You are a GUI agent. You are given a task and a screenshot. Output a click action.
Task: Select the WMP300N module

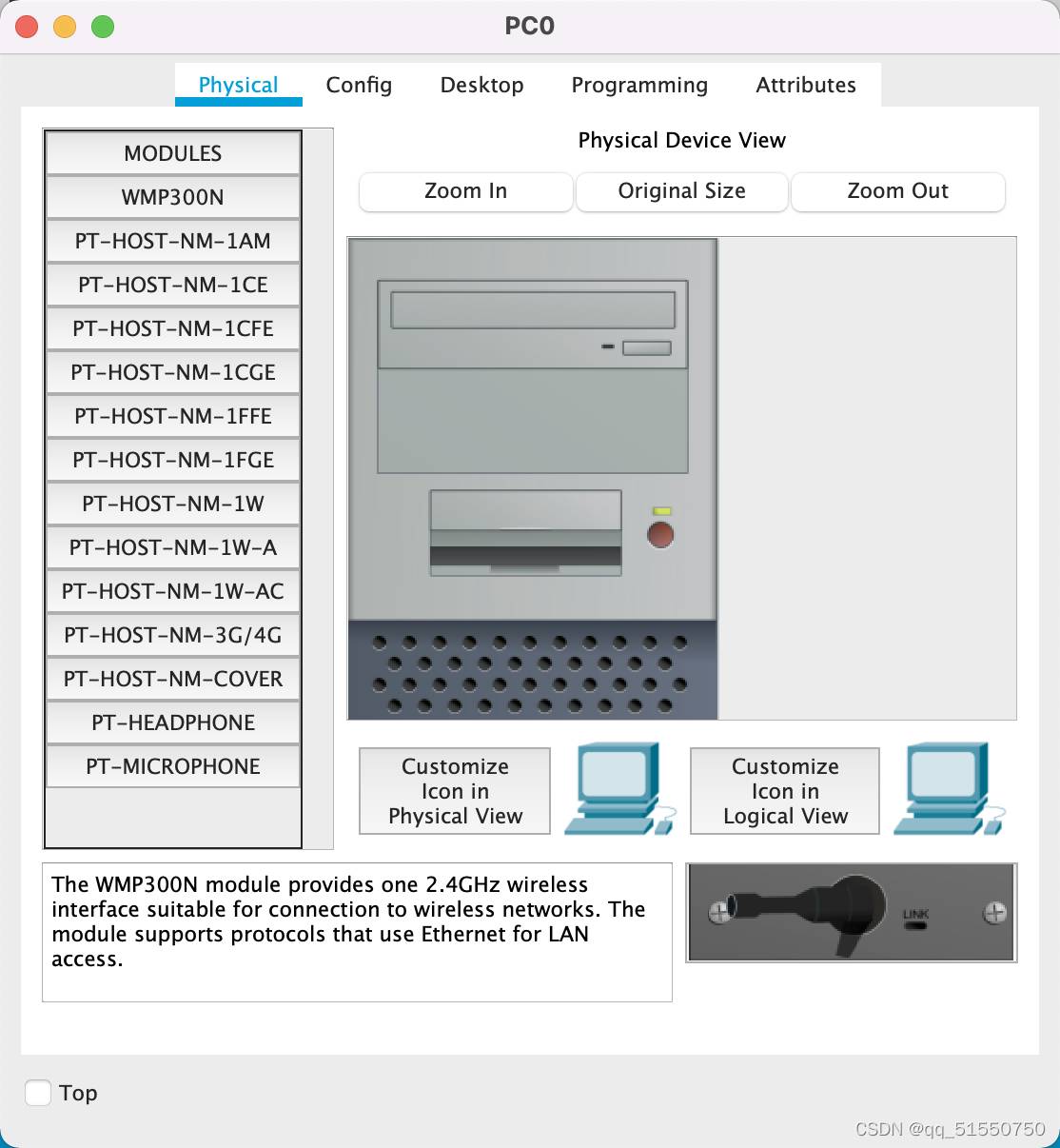click(x=173, y=197)
